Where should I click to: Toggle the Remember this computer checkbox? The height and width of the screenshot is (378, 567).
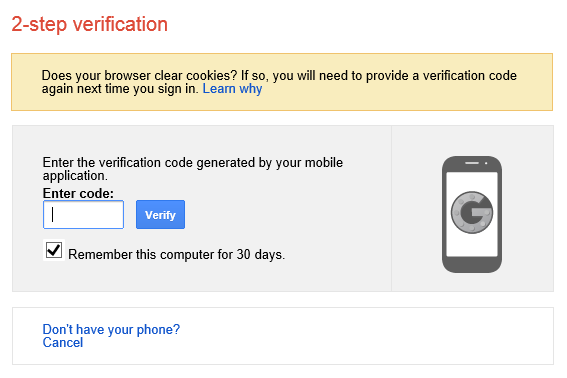point(54,250)
